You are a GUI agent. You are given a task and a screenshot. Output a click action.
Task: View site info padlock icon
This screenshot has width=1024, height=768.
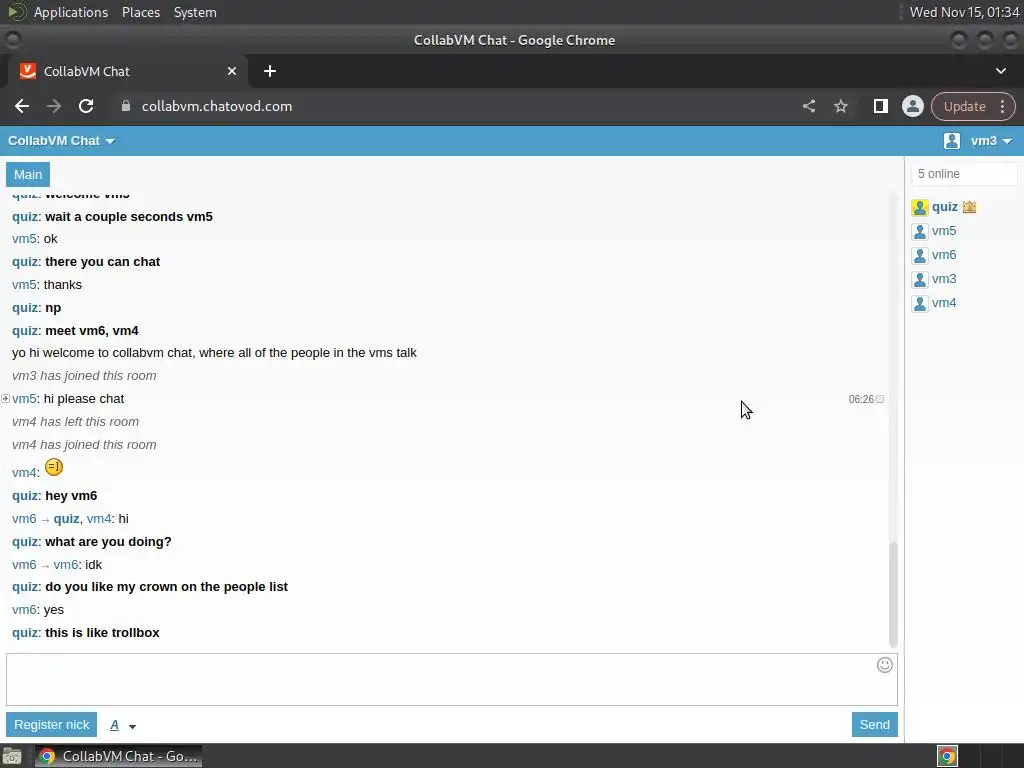click(x=126, y=106)
